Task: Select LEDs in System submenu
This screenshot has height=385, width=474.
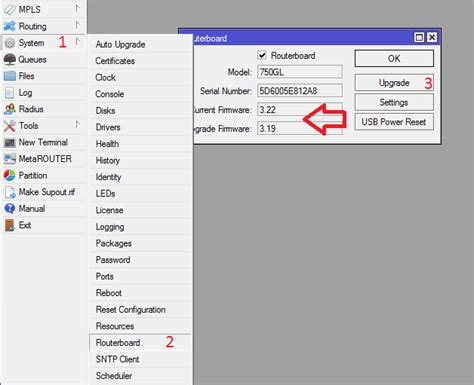Action: (x=140, y=194)
